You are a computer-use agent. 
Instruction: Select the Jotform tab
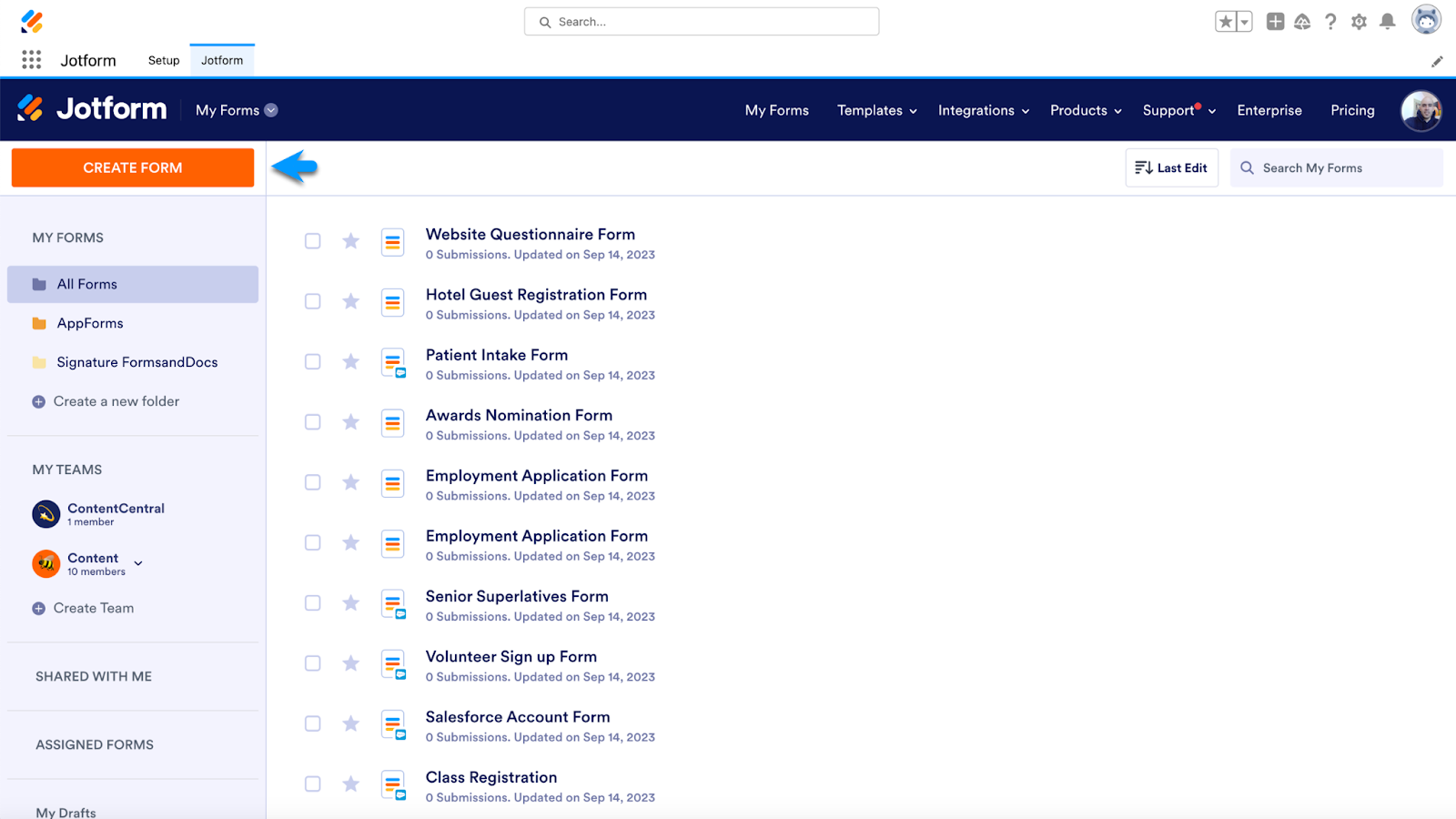tap(222, 60)
